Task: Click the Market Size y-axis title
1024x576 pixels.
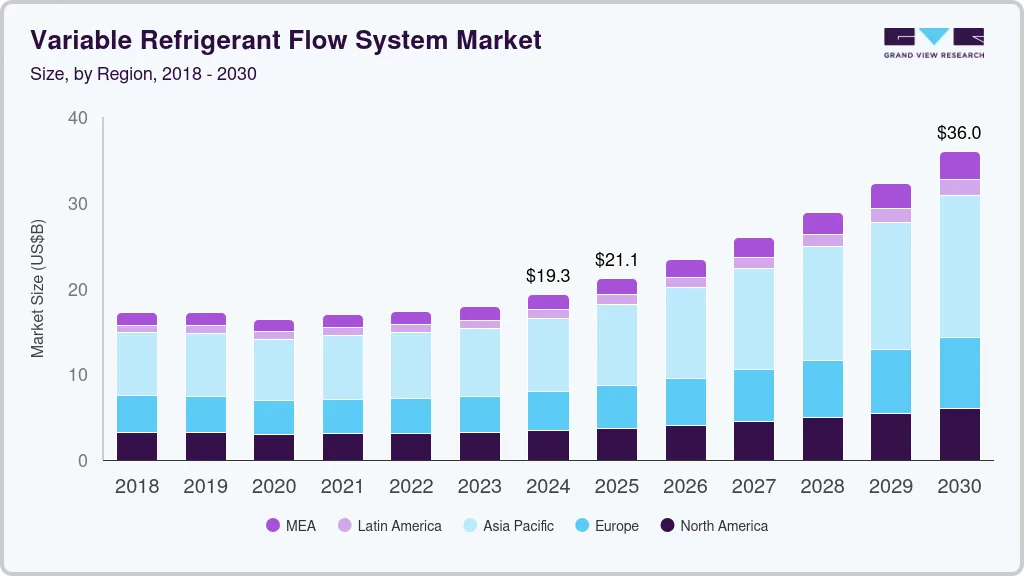Action: (37, 288)
